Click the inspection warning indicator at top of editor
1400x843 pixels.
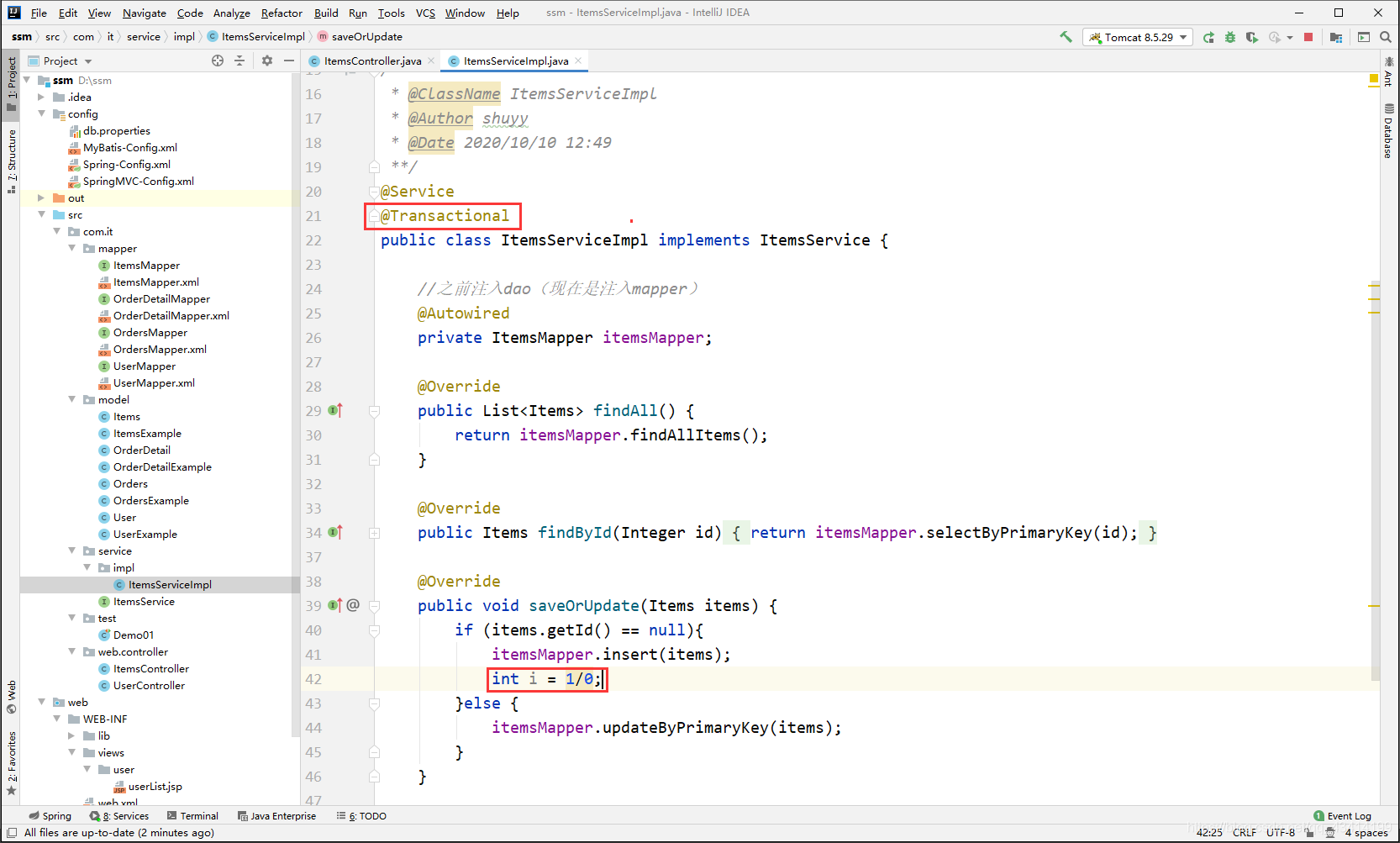[1374, 79]
